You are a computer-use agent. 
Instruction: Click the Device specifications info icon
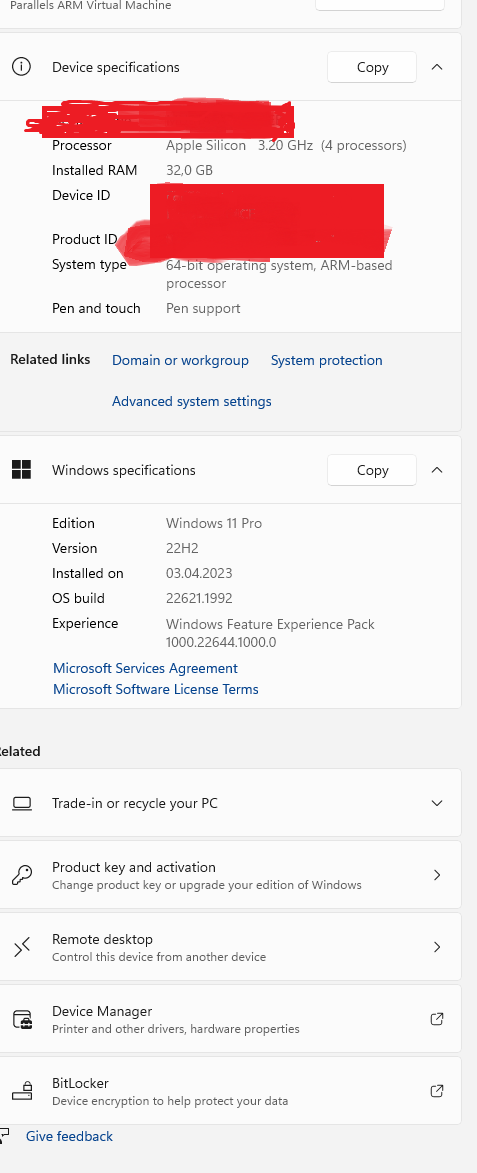22,67
